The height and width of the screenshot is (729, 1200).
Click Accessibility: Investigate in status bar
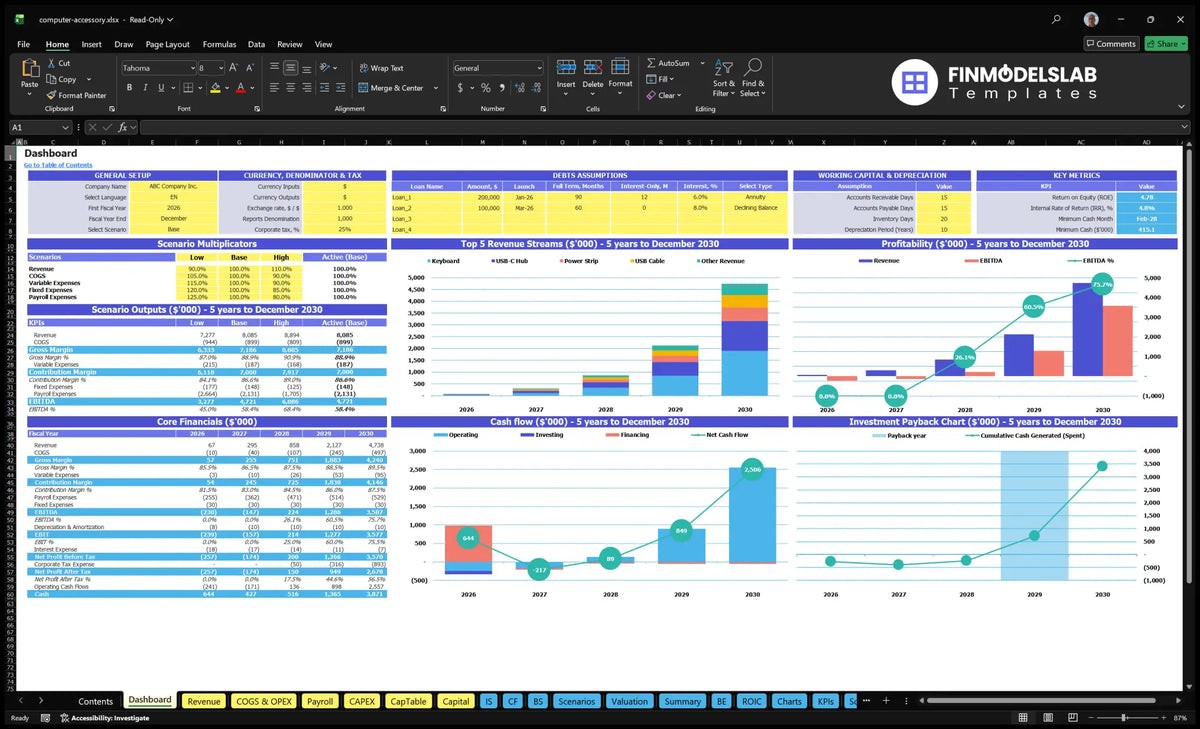click(104, 718)
